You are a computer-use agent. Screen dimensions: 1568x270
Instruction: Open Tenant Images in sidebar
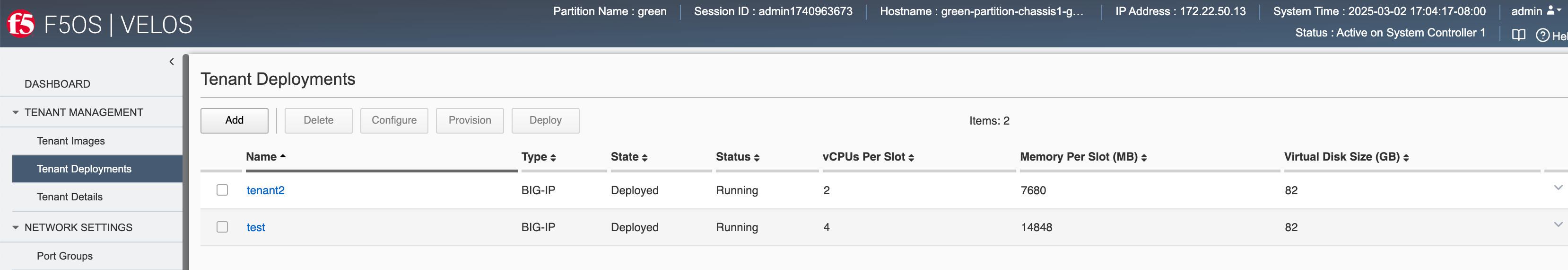tap(70, 141)
